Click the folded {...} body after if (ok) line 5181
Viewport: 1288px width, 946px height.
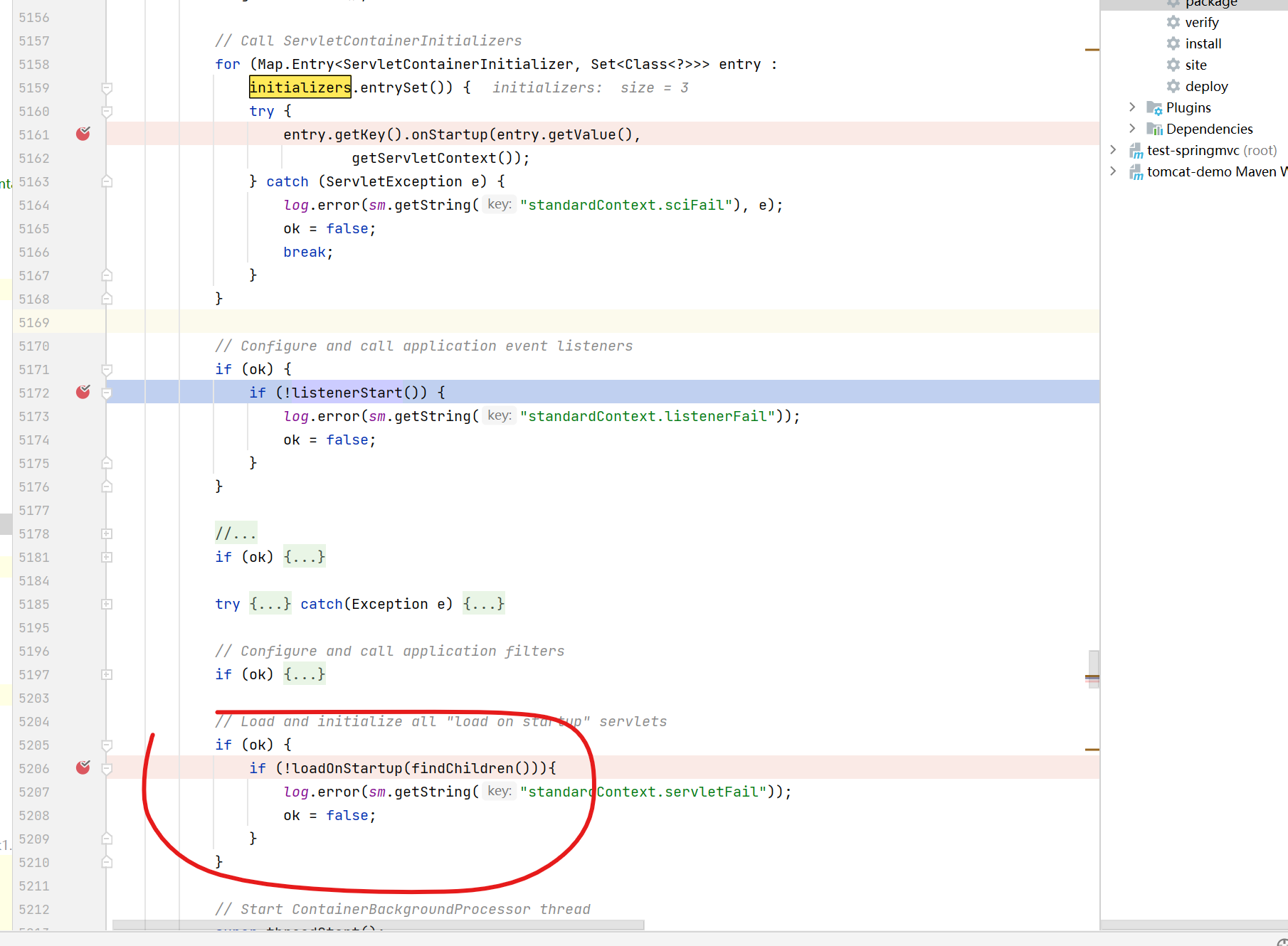click(x=305, y=556)
